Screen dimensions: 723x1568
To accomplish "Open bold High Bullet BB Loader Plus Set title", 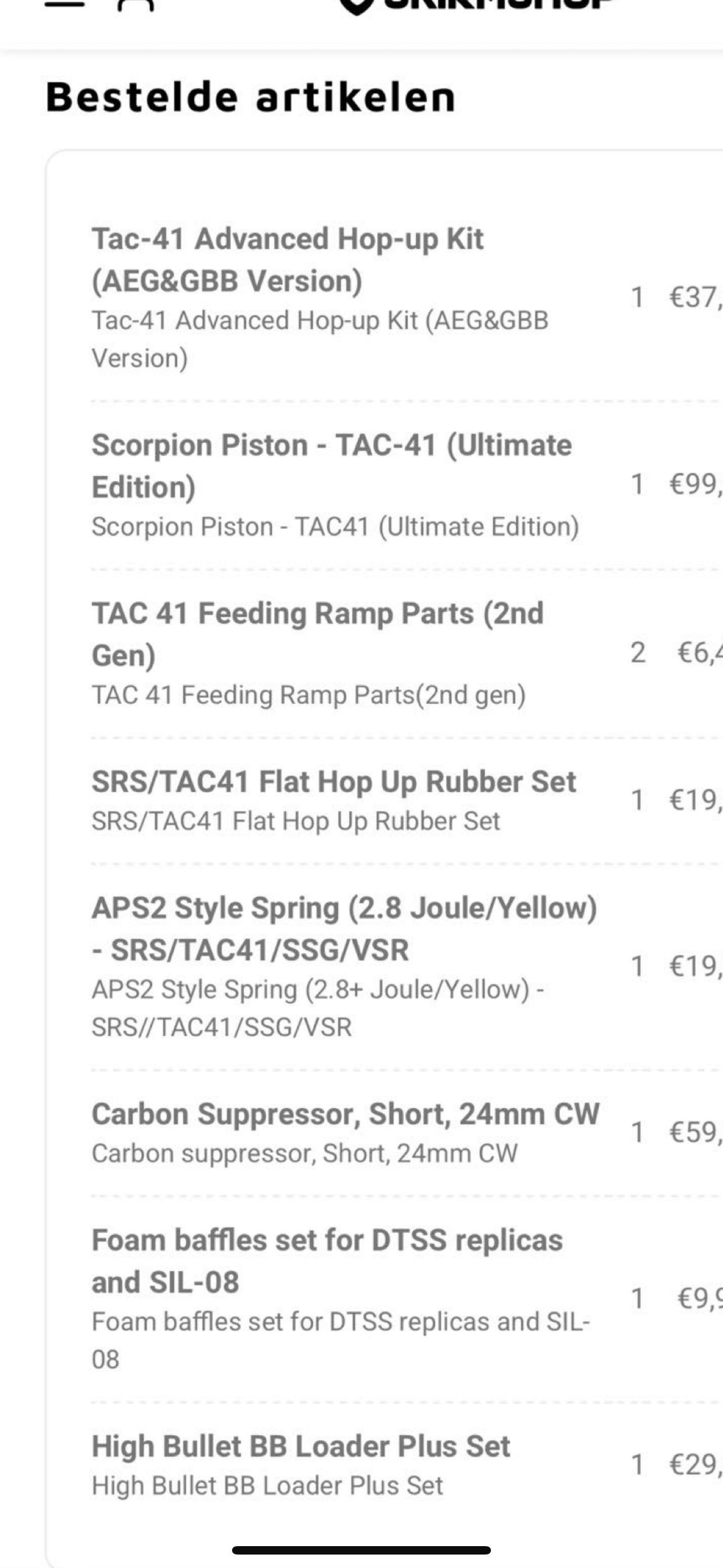I will tap(300, 1446).
